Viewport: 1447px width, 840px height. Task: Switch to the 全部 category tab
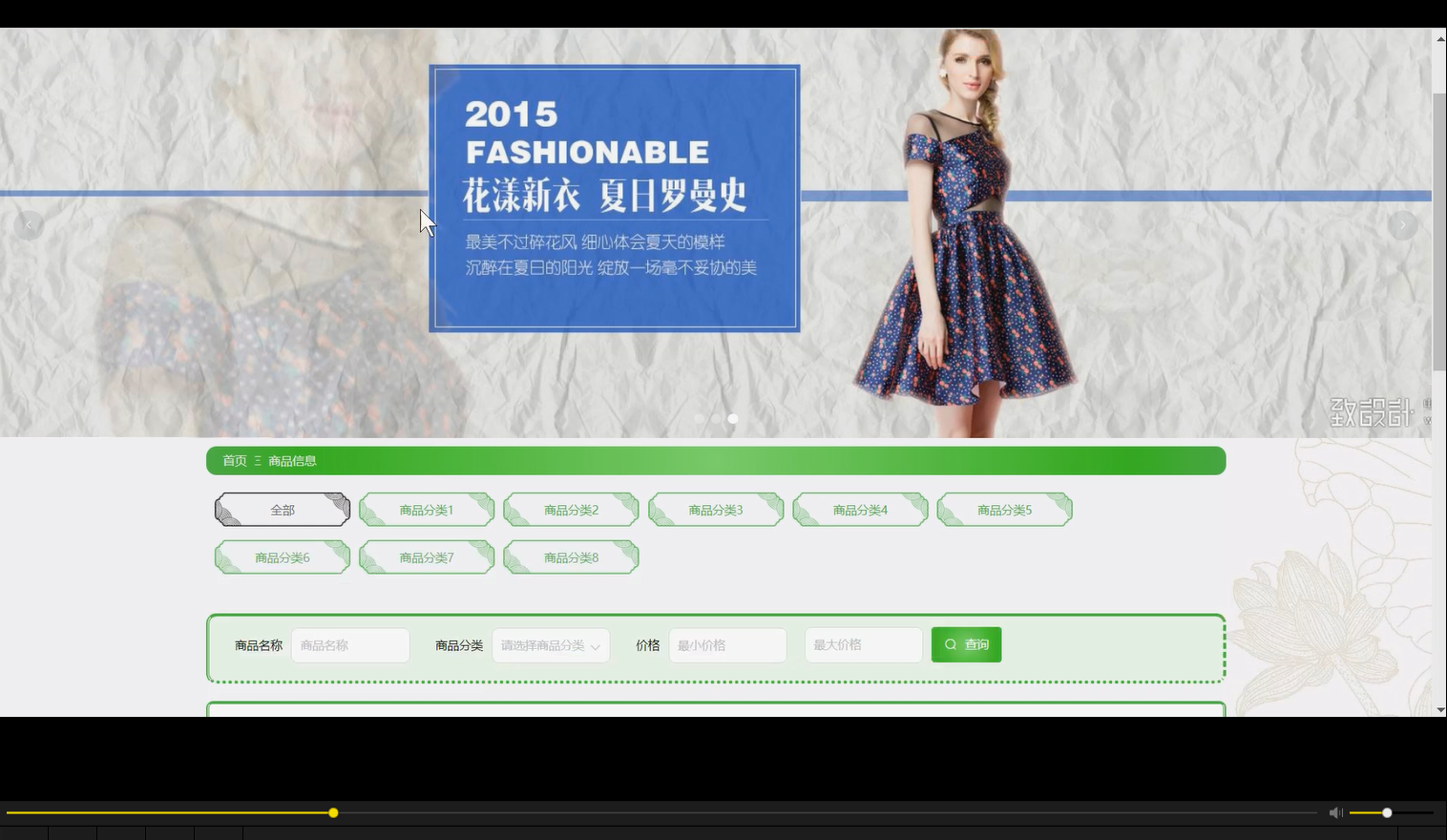click(x=282, y=509)
